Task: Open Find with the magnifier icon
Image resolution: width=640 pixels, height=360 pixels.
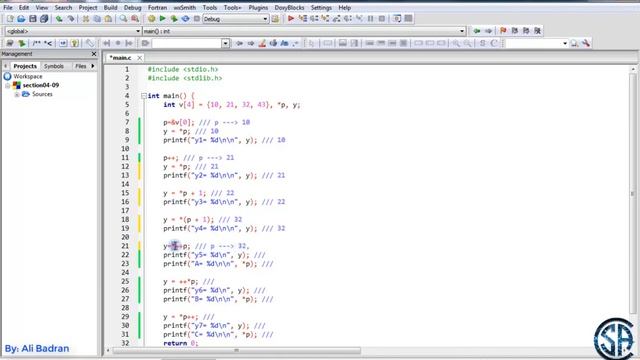Action: (x=123, y=19)
